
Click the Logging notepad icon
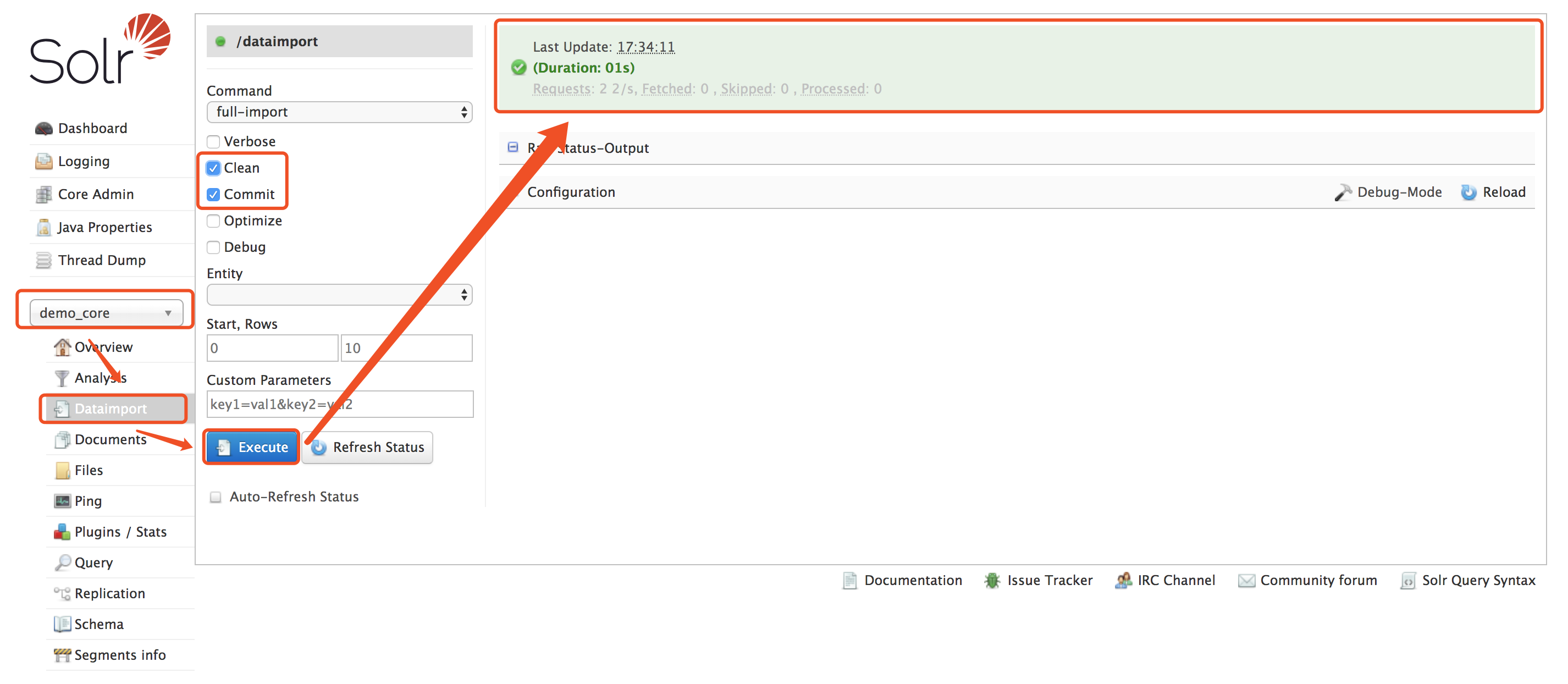tap(44, 161)
